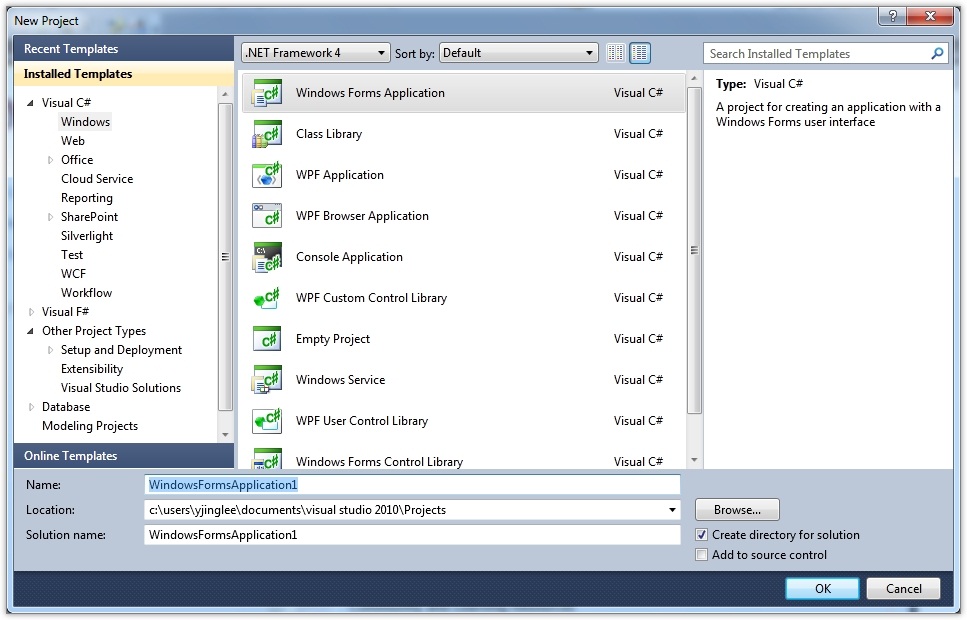Viewport: 967px width, 620px height.
Task: Click category tree scroll down arrow
Action: click(225, 435)
